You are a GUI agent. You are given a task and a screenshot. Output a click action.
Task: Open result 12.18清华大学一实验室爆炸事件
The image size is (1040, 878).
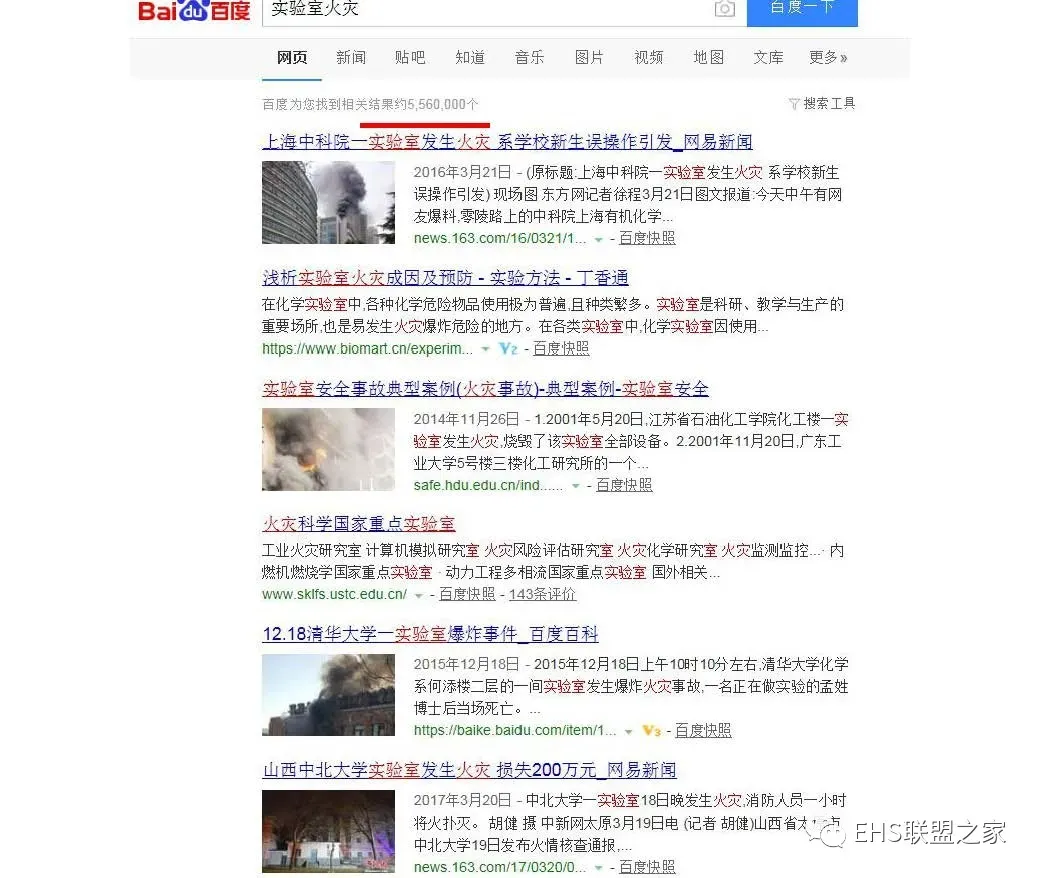430,634
